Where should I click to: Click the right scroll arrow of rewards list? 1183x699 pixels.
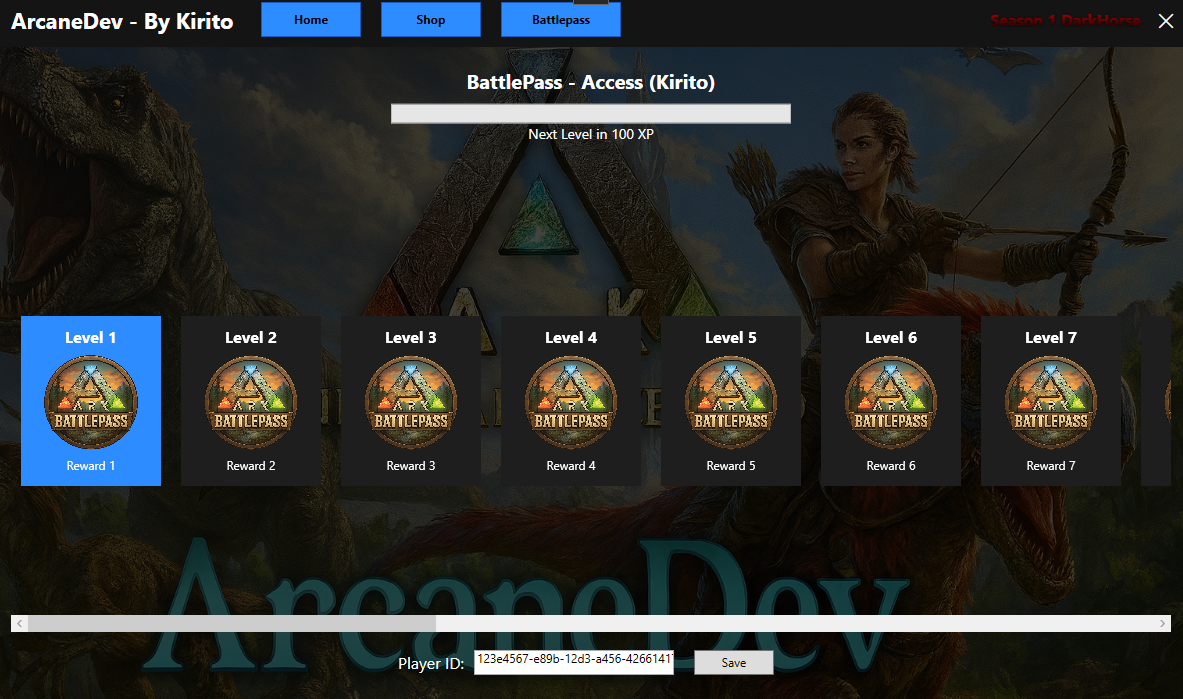pos(1163,624)
